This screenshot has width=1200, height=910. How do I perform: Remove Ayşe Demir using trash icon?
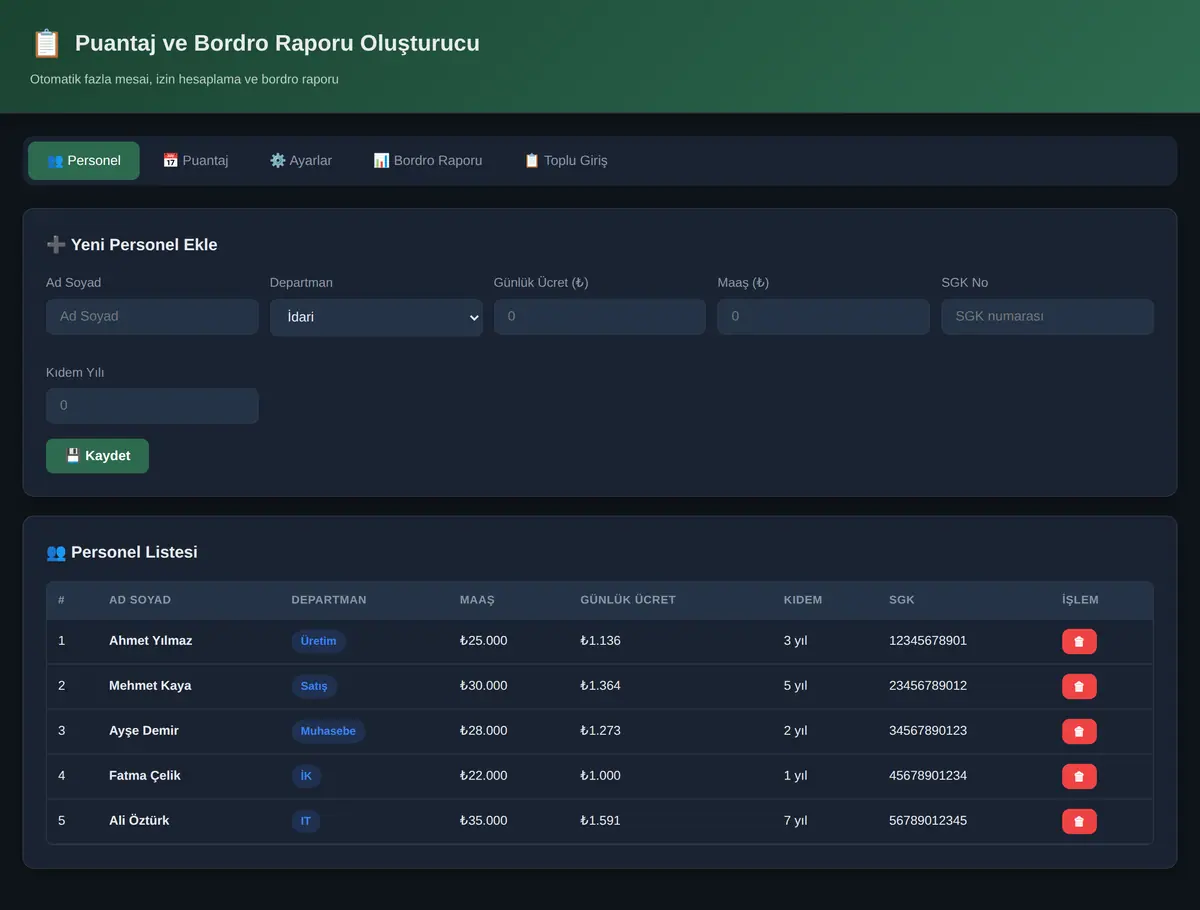point(1079,731)
